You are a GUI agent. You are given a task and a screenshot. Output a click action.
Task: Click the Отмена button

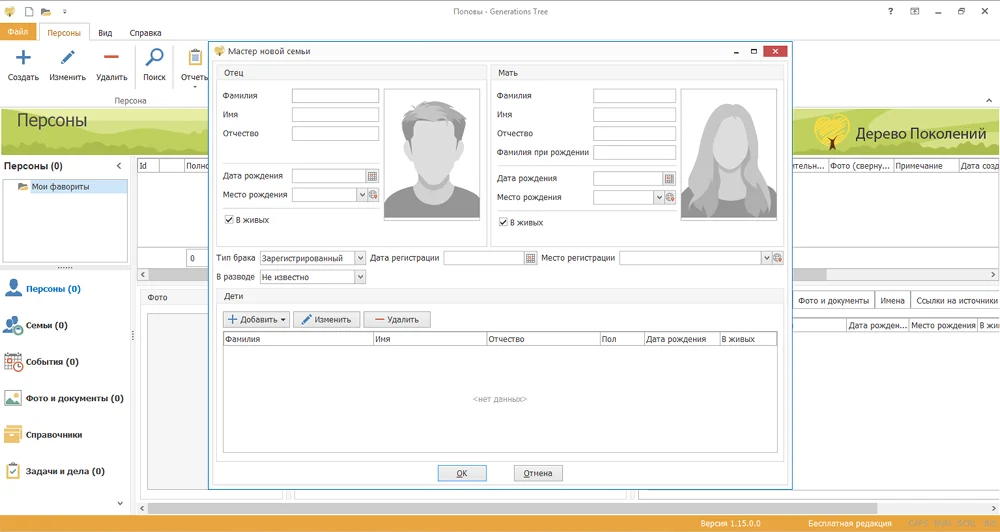point(538,473)
